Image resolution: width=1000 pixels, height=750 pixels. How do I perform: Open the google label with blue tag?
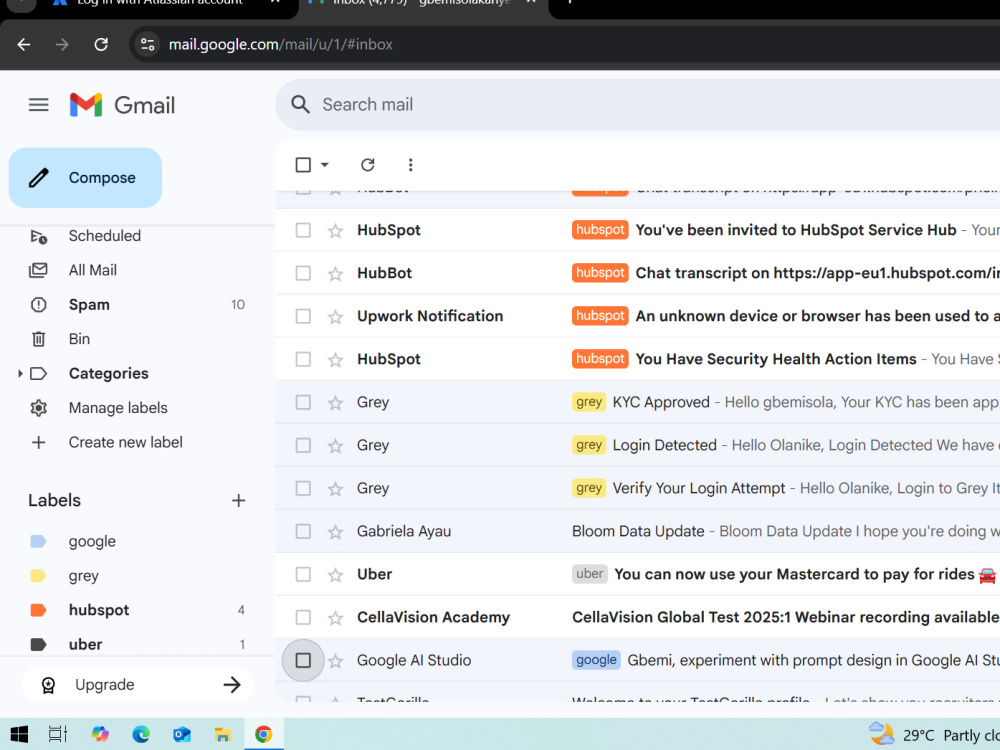tap(92, 541)
